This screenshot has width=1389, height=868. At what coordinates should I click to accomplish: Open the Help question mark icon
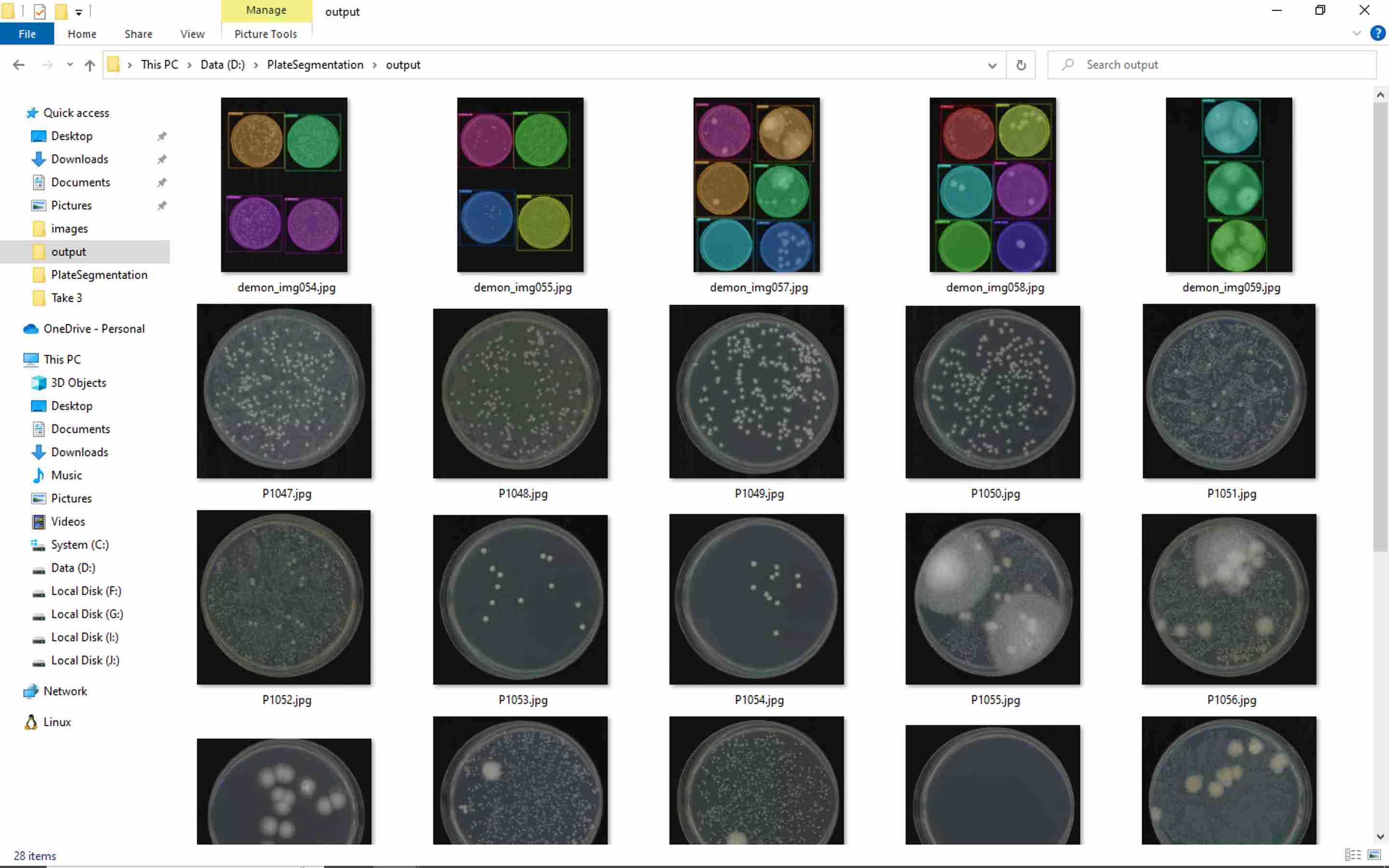coord(1377,33)
